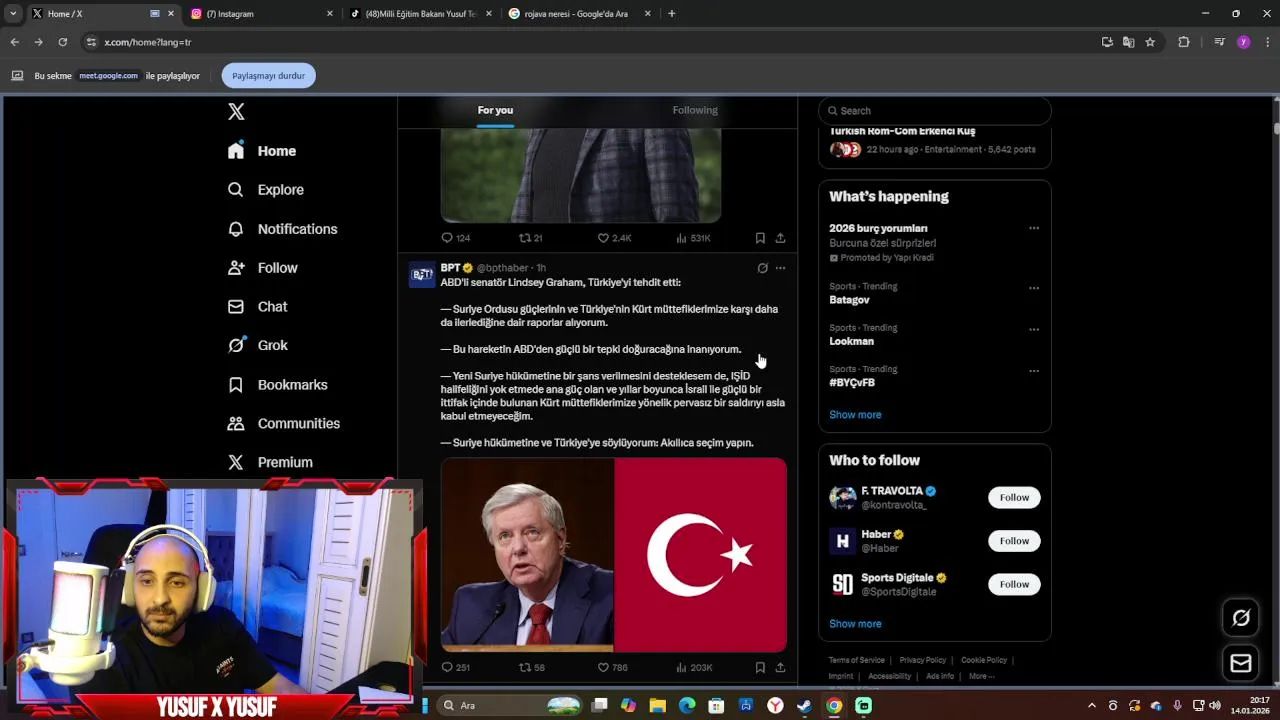Image resolution: width=1280 pixels, height=720 pixels.
Task: Go to Home in the X sidebar
Action: (262, 151)
